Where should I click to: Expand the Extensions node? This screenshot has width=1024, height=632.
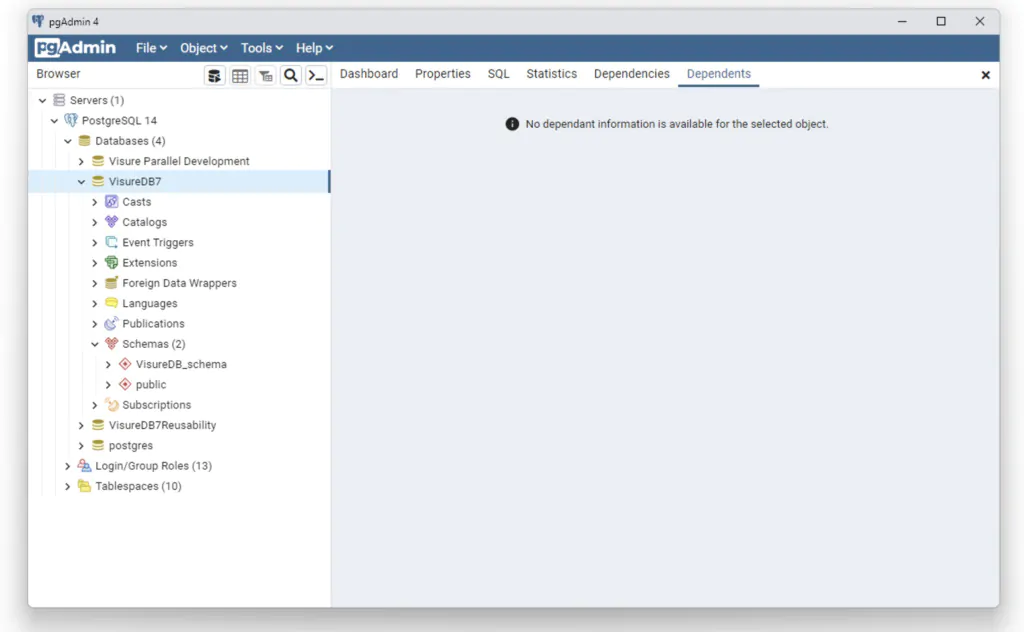[95, 263]
